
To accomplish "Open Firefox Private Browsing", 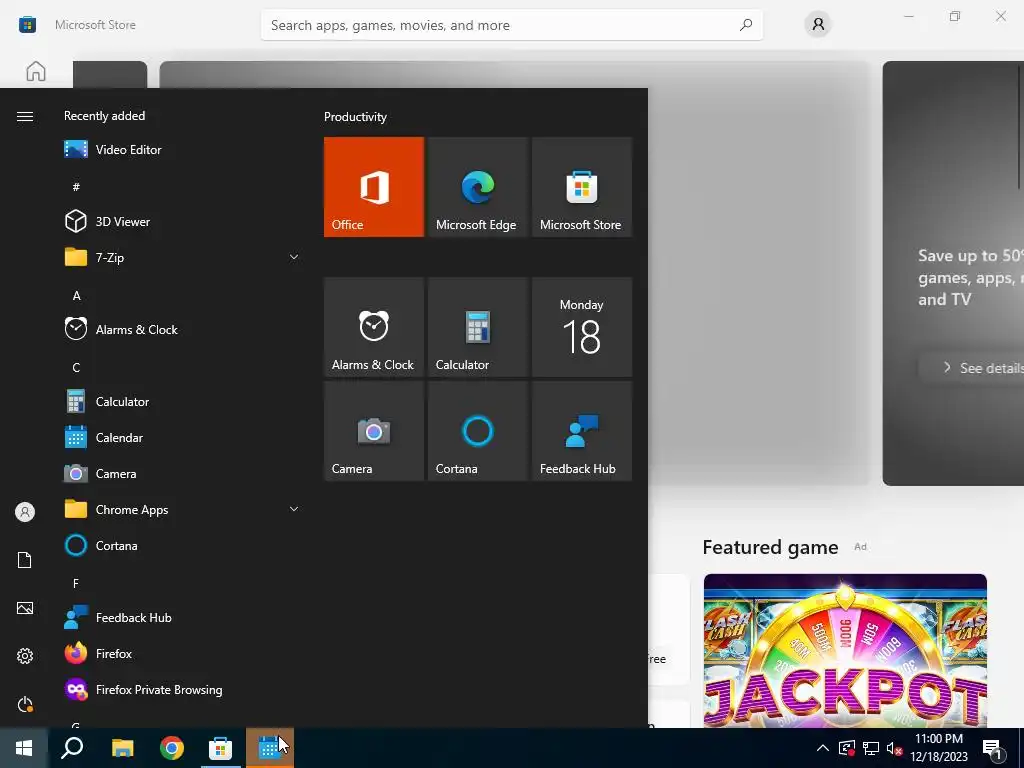I will tap(182, 690).
